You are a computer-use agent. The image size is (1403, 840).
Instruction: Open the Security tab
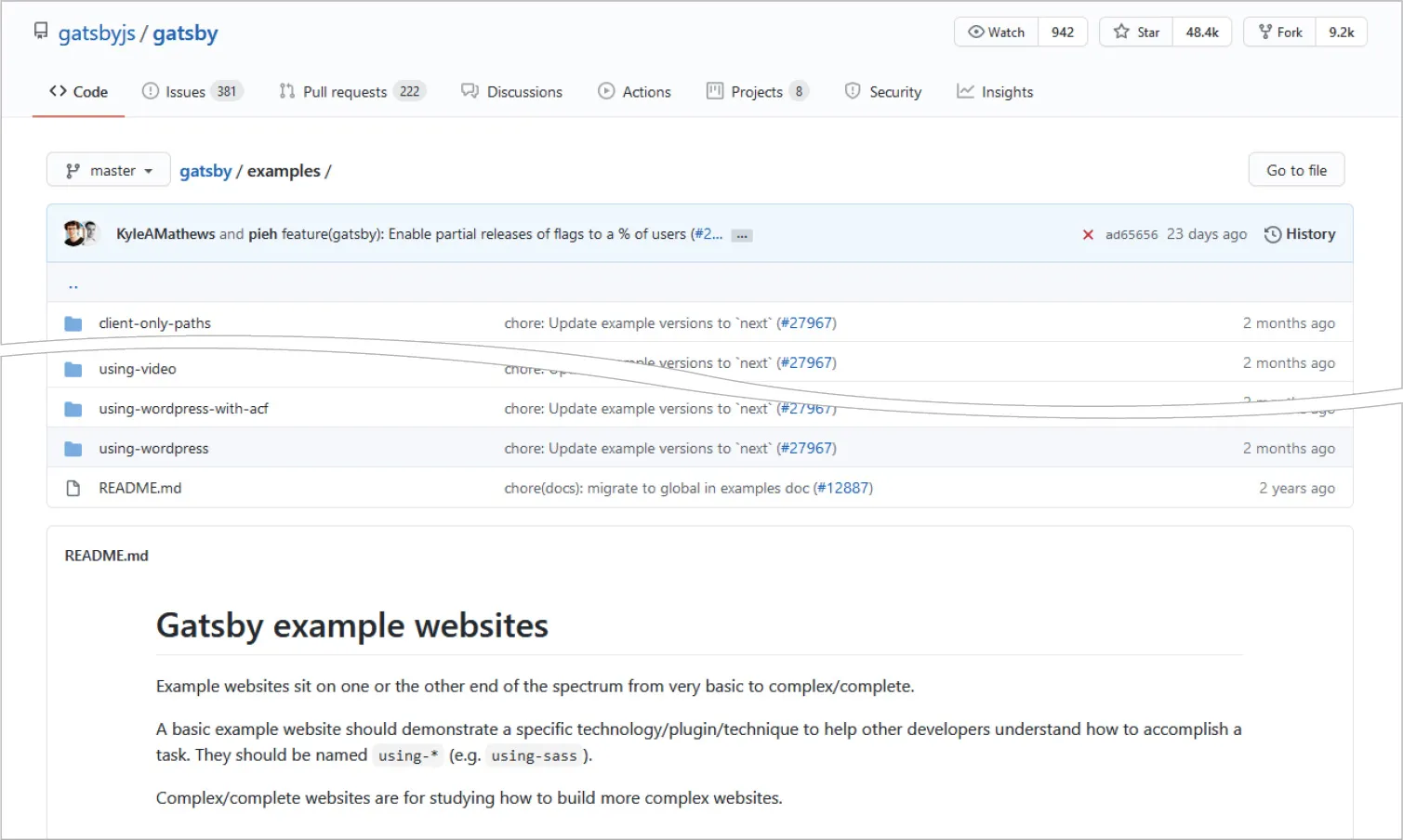pyautogui.click(x=882, y=91)
